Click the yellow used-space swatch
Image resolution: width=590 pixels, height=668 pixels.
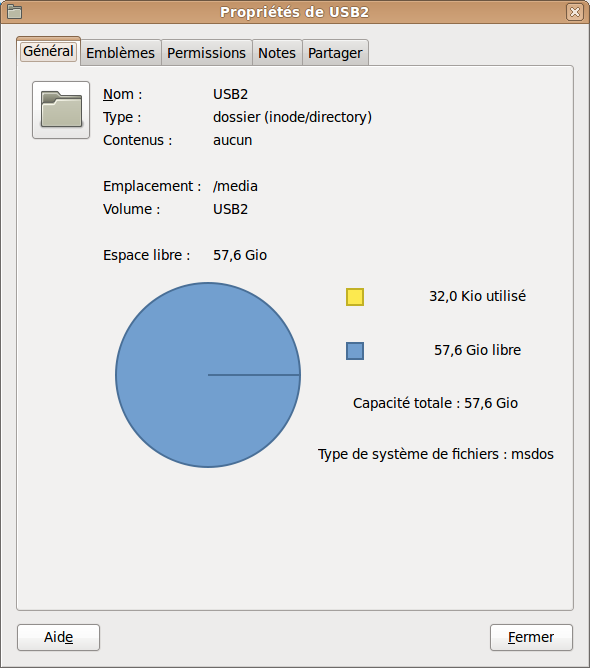pyautogui.click(x=355, y=297)
